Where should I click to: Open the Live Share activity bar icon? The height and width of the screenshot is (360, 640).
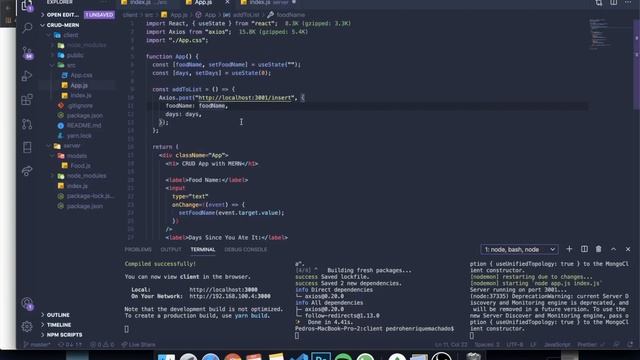(27, 171)
